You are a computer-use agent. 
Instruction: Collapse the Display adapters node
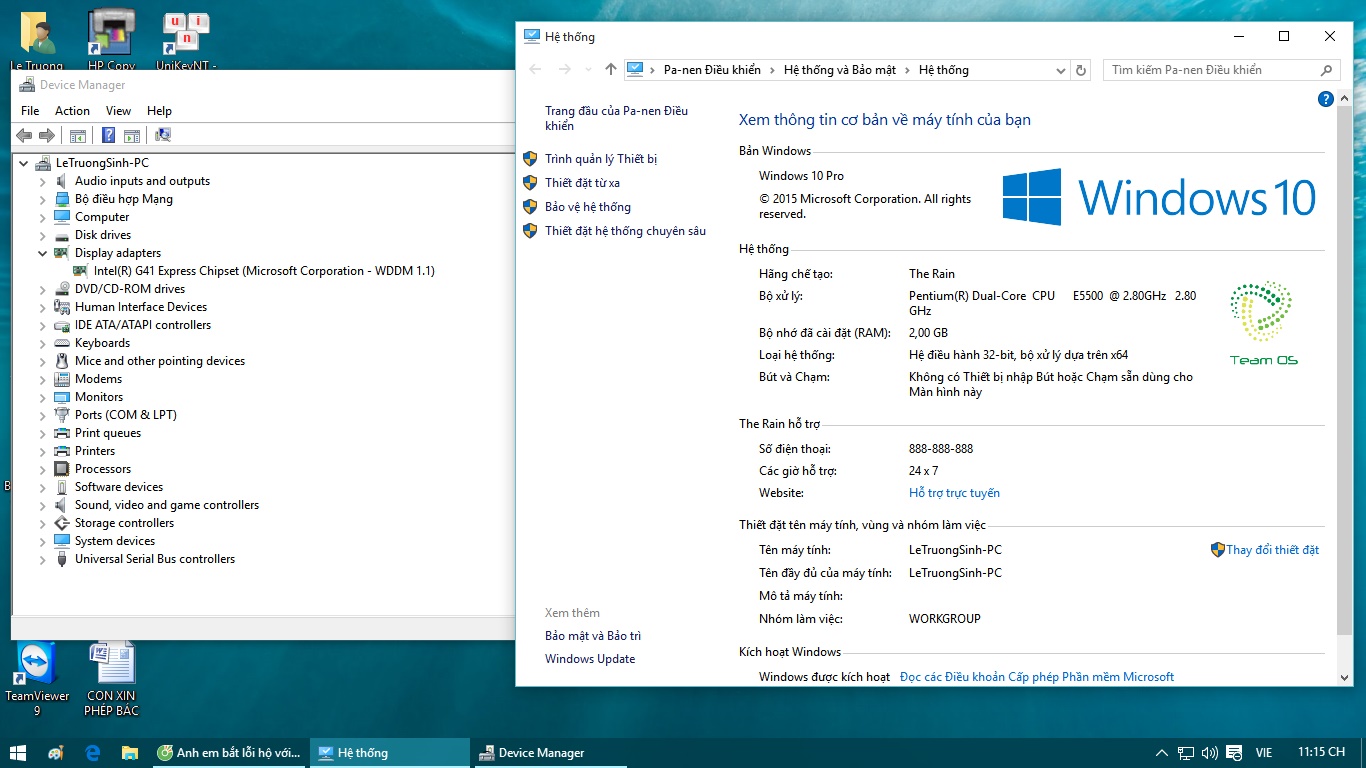click(x=43, y=254)
